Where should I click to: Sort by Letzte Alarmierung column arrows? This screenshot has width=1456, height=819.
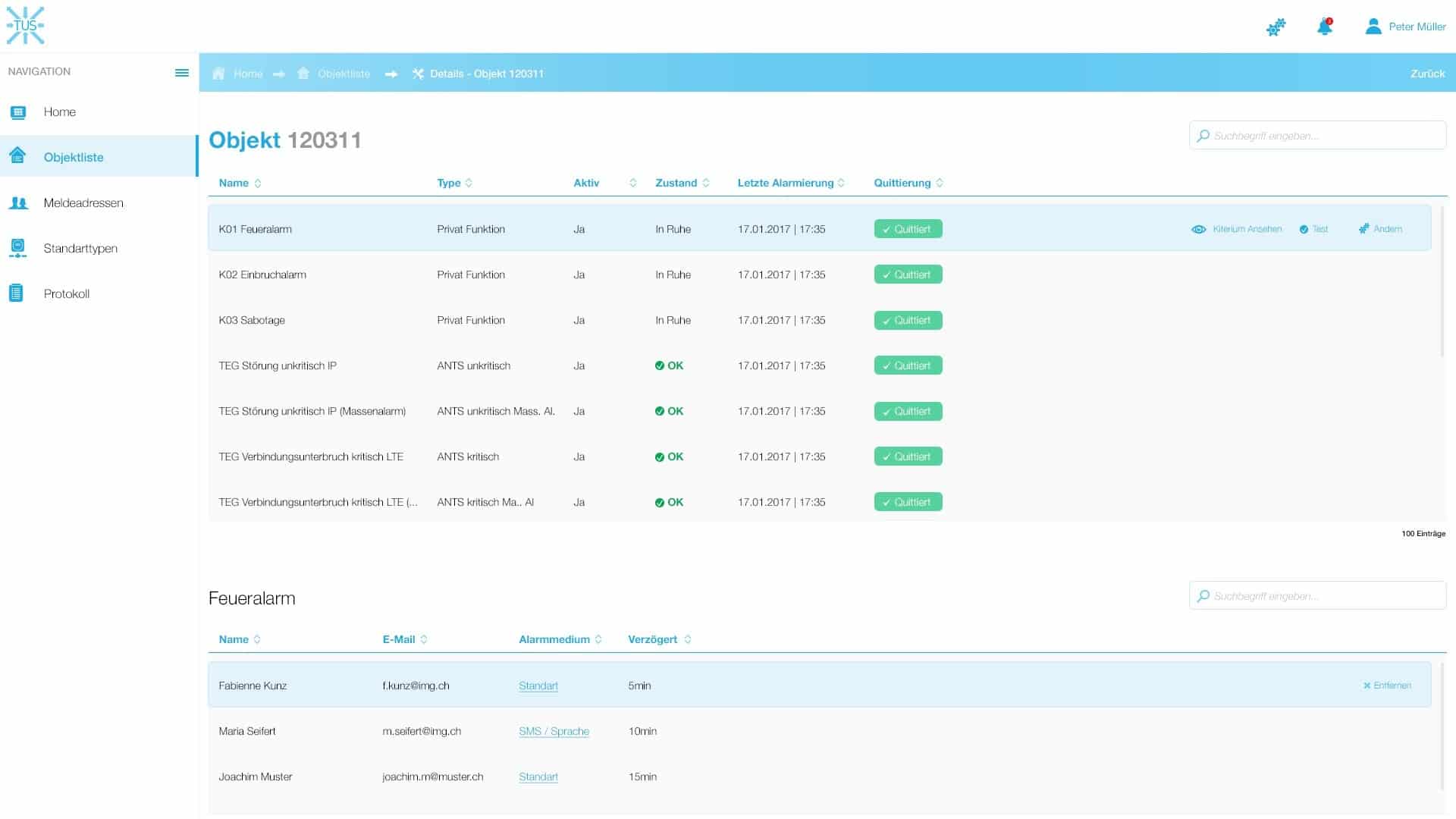pos(841,183)
